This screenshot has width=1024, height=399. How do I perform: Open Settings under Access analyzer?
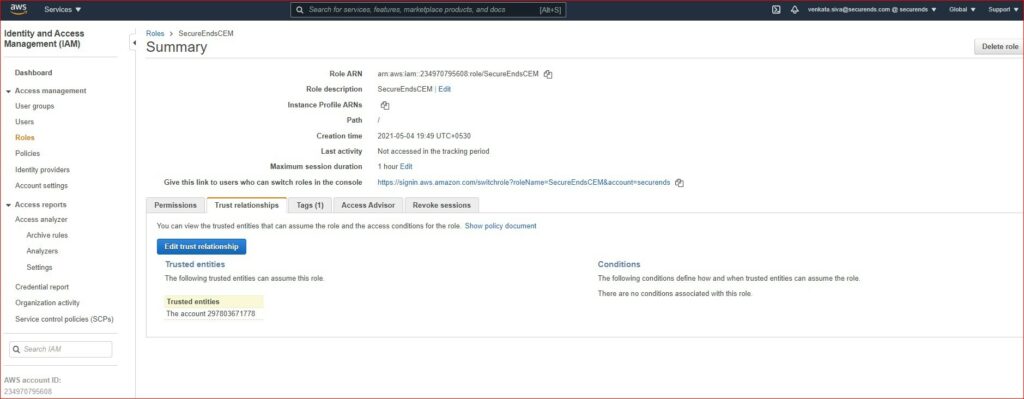coord(39,267)
